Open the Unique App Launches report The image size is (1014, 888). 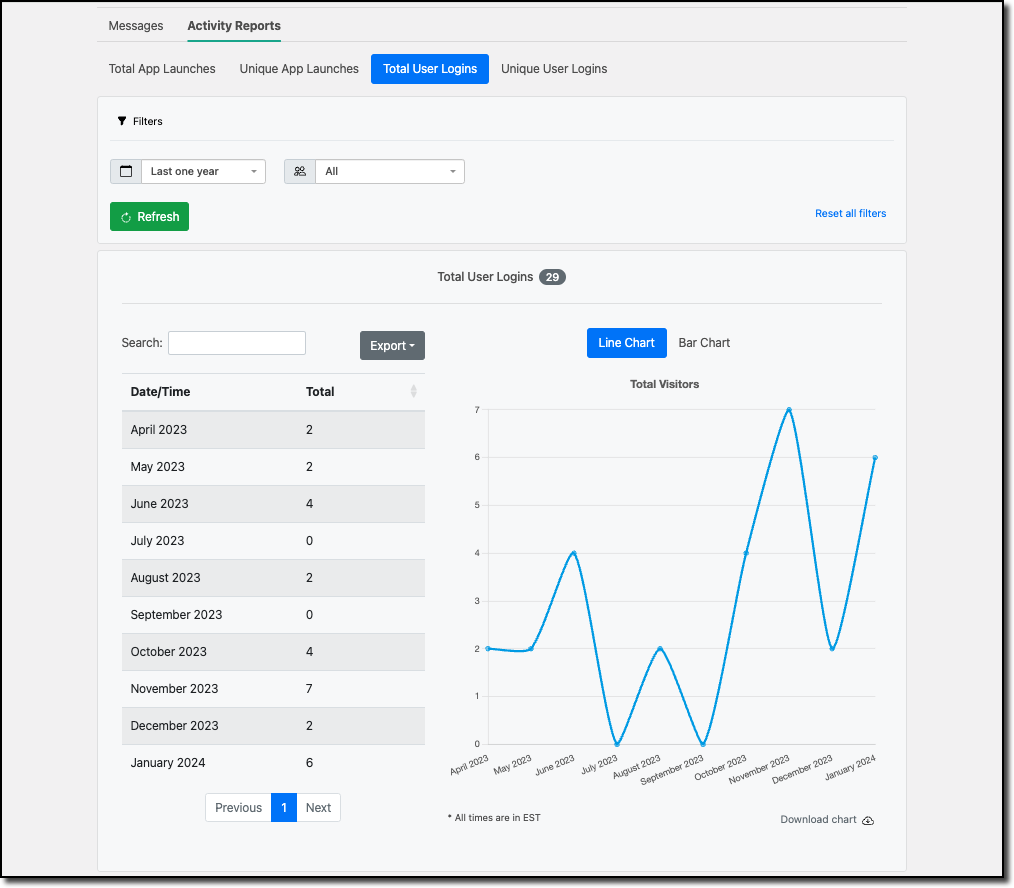click(x=299, y=69)
